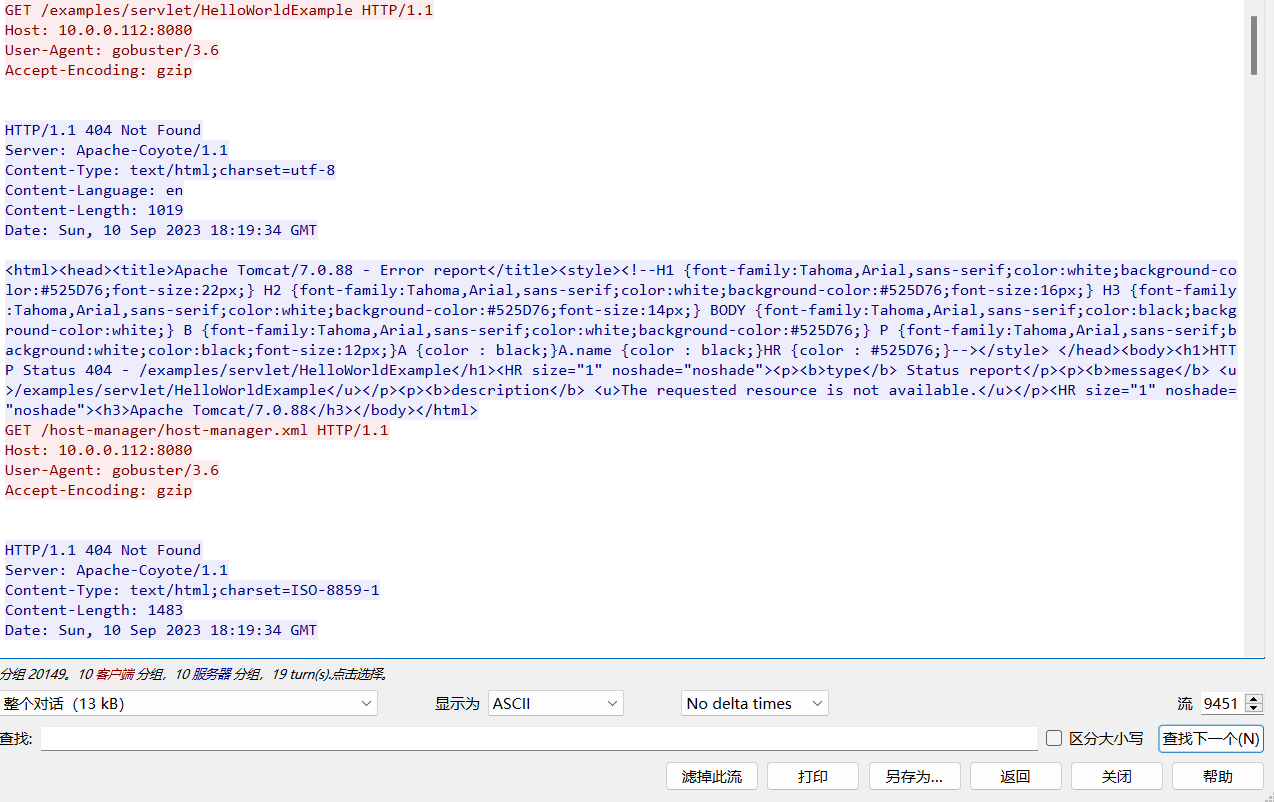Click the 查找 search input field
Image resolution: width=1274 pixels, height=802 pixels.
coord(539,738)
